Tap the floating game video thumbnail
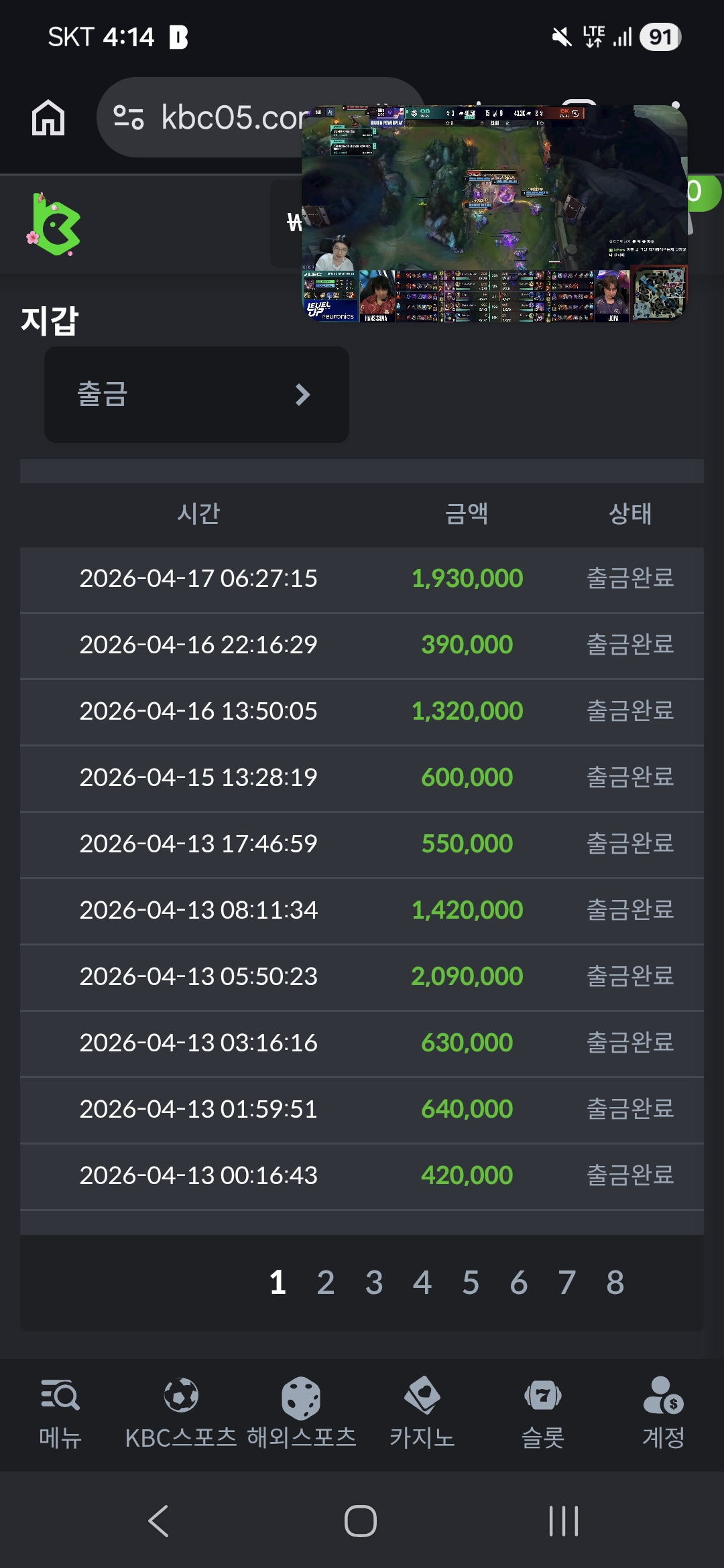The width and height of the screenshot is (724, 1568). point(494,214)
